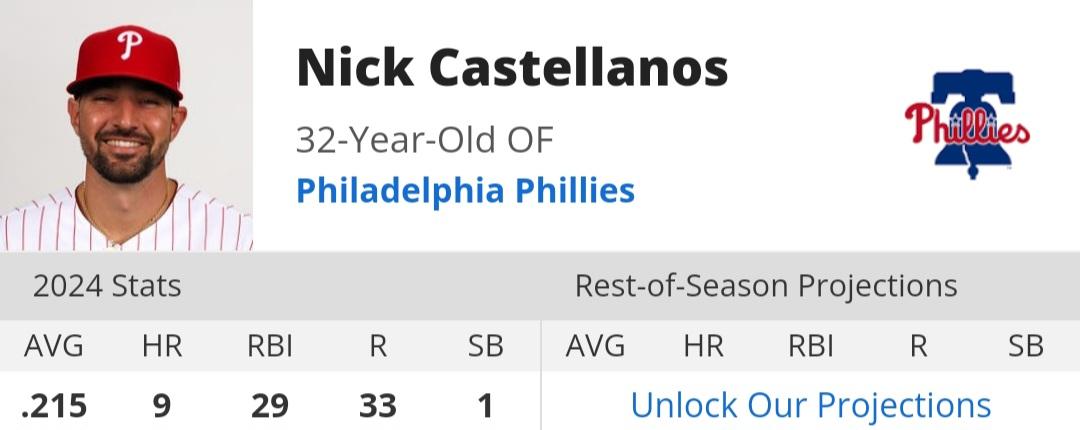Viewport: 1080px width, 430px height.
Task: Click HR header under Rest-of-Season Projections
Action: [x=703, y=346]
